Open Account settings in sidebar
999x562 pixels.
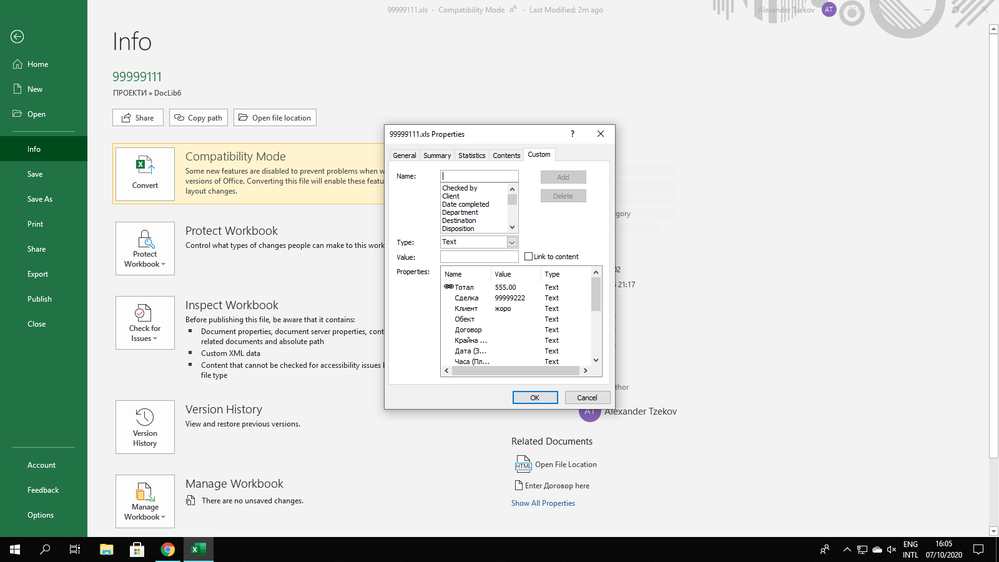pos(43,465)
